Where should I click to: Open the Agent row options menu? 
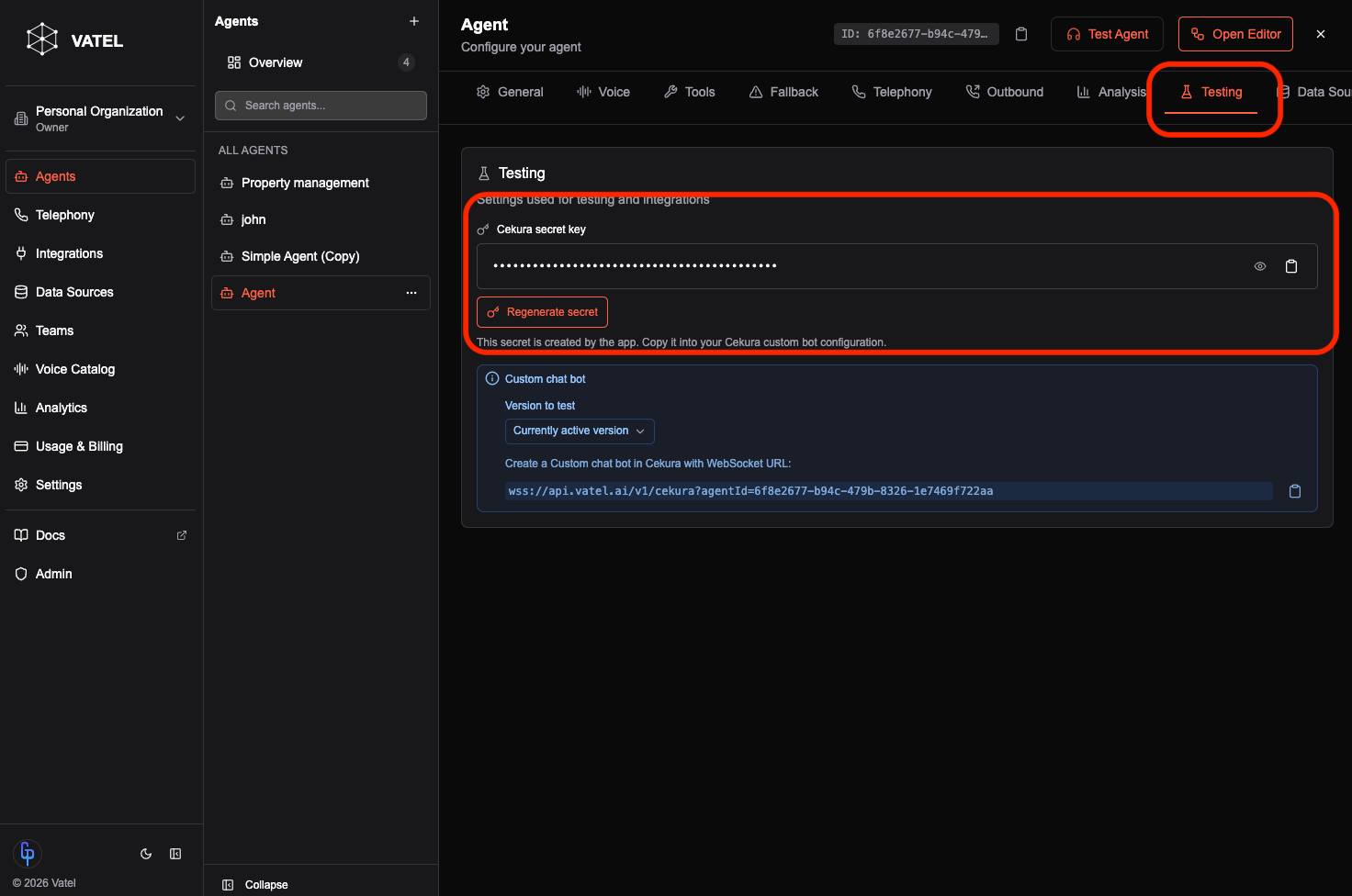pos(411,293)
